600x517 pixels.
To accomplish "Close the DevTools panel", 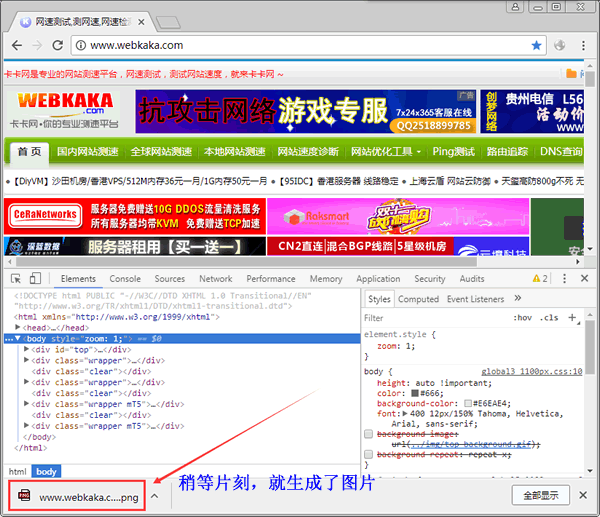I will click(x=584, y=278).
